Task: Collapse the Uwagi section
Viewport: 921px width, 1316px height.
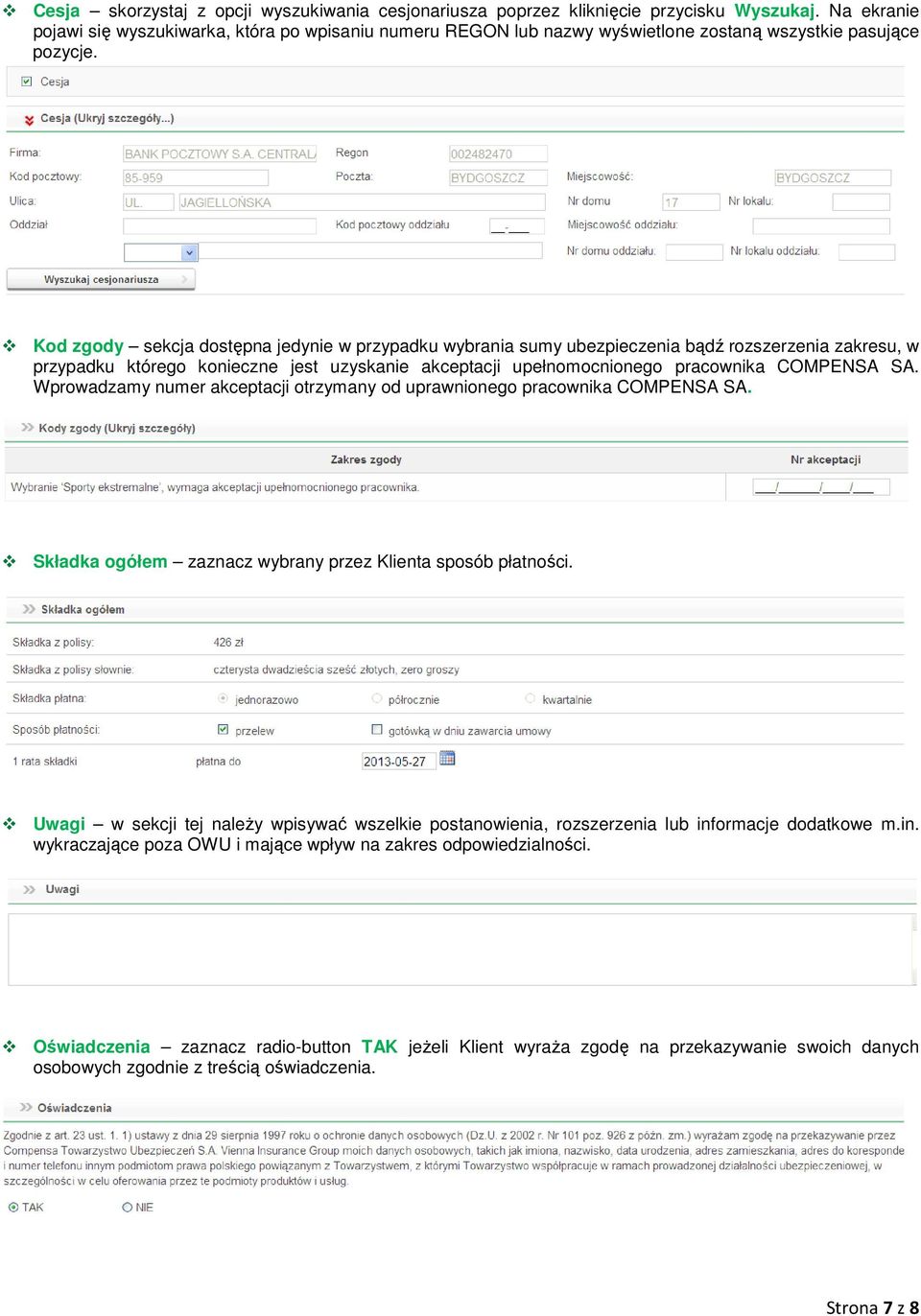Action: [x=29, y=890]
